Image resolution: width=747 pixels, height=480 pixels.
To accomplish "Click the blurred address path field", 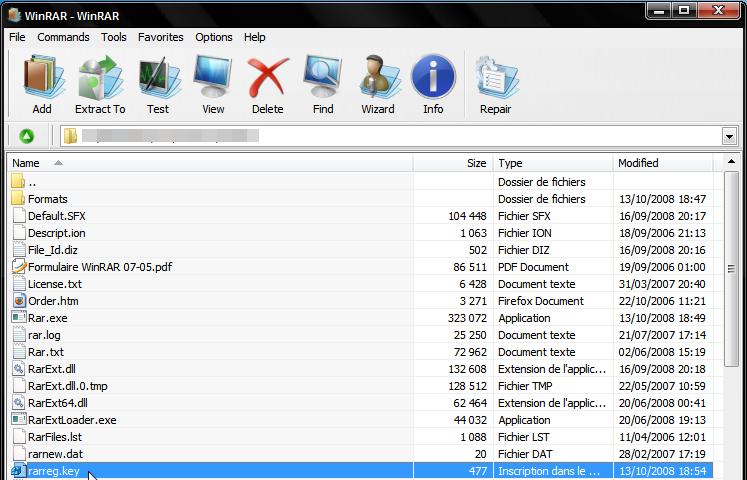I will coord(171,136).
